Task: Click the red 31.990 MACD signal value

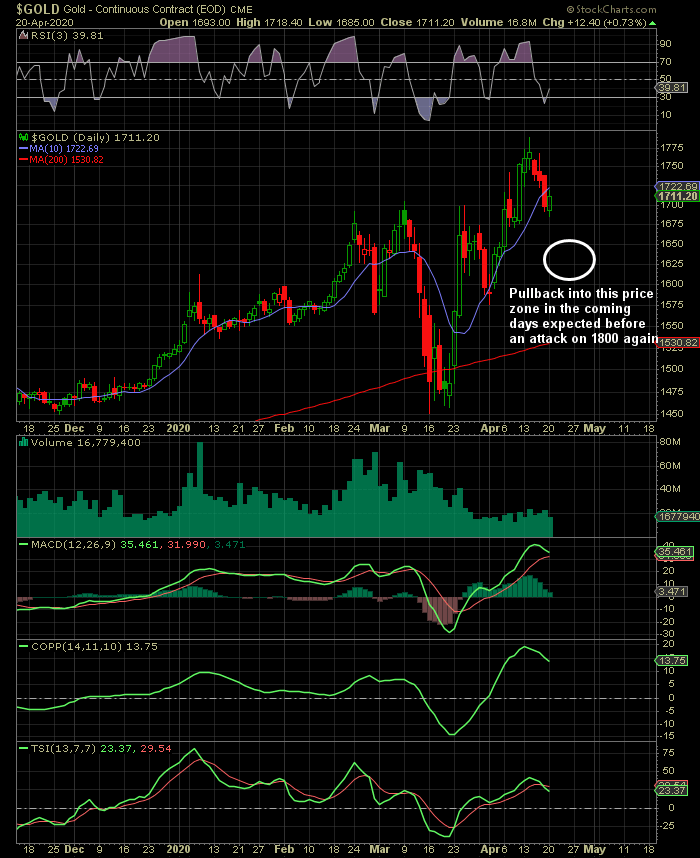Action: pos(186,545)
